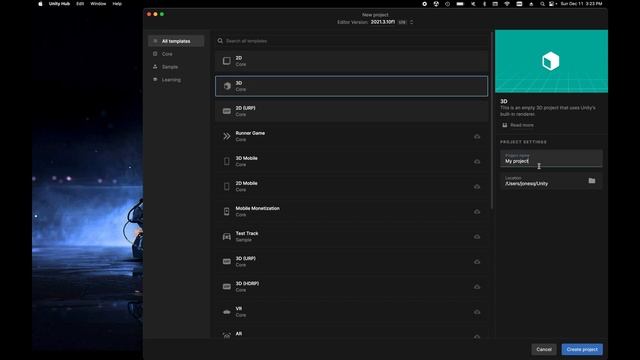Download the 3D (URP) template via cloud icon
Image resolution: width=640 pixels, height=360 pixels.
point(477,262)
